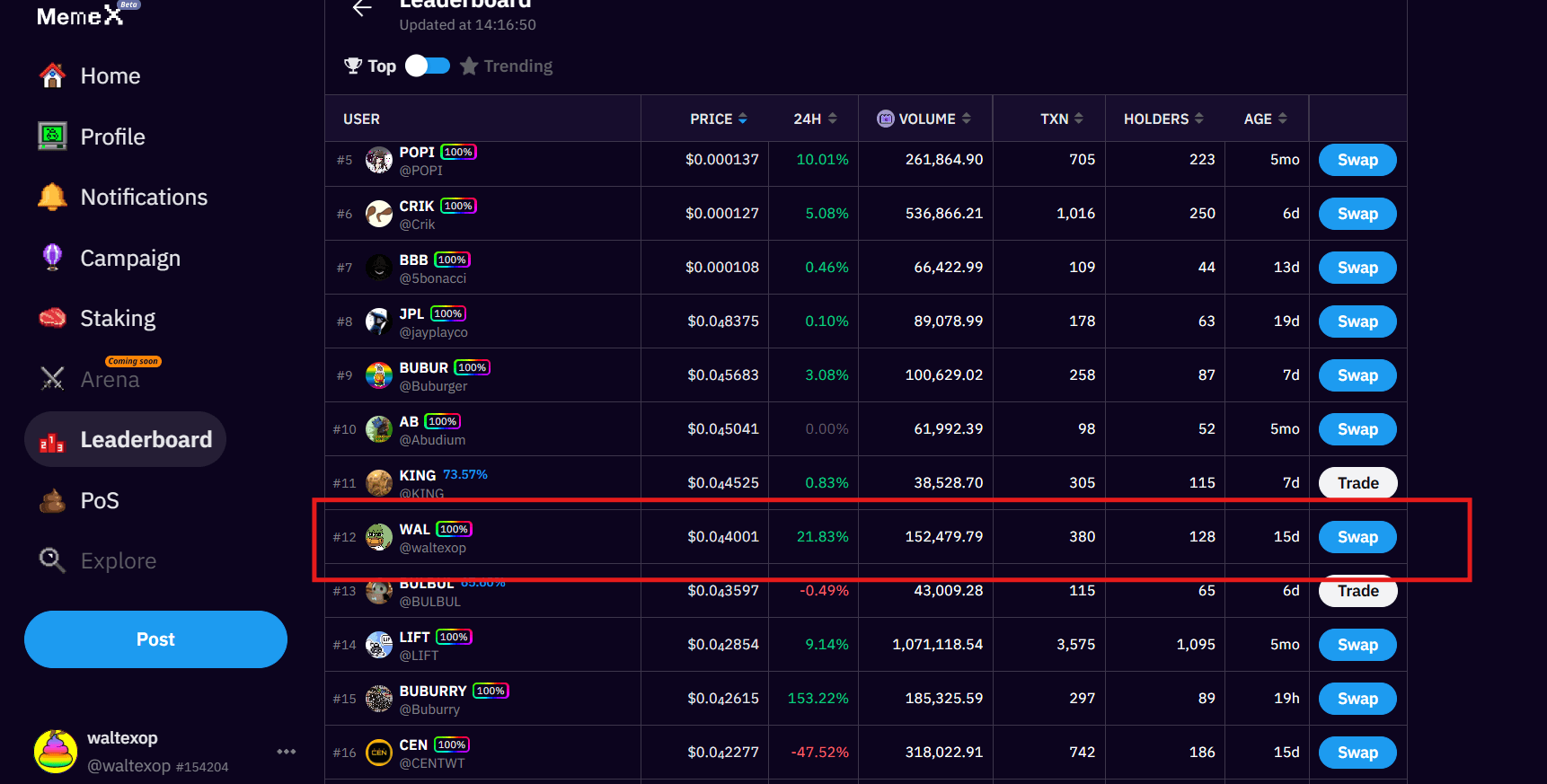Viewport: 1547px width, 784px height.
Task: Click the Campaign balloon icon
Action: coord(52,258)
